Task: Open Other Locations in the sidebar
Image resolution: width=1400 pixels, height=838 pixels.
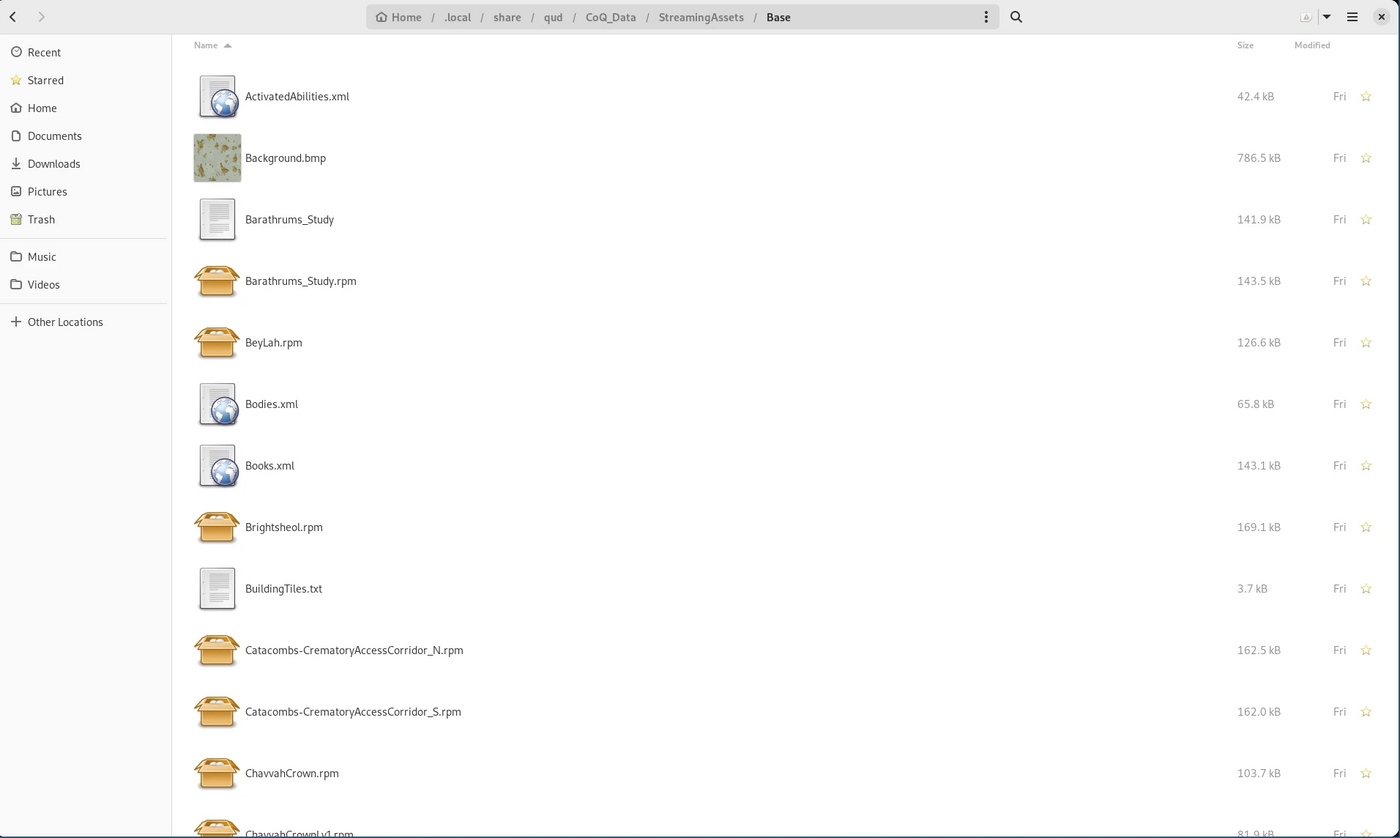Action: tap(65, 322)
